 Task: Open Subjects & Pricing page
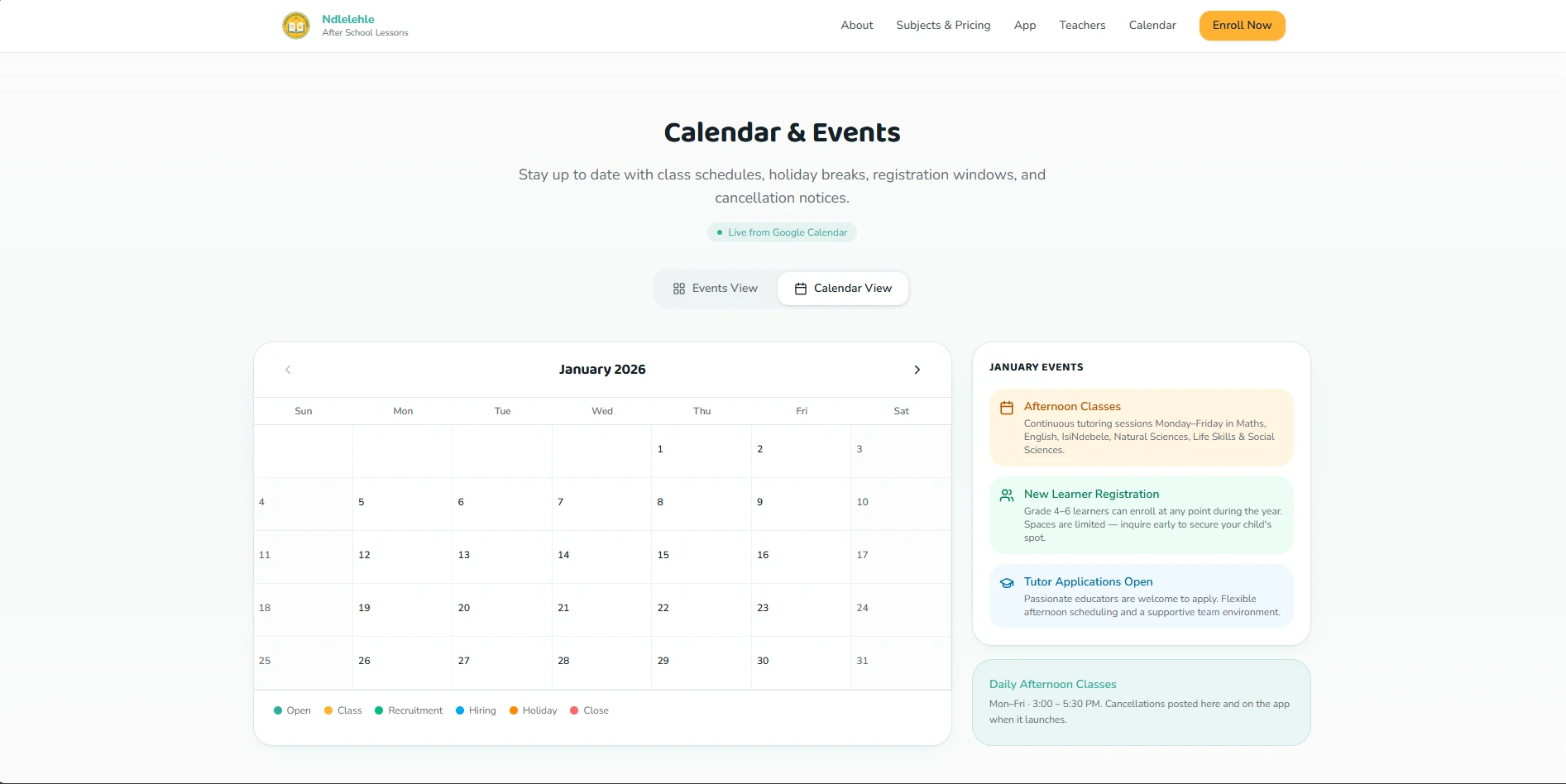tap(943, 26)
